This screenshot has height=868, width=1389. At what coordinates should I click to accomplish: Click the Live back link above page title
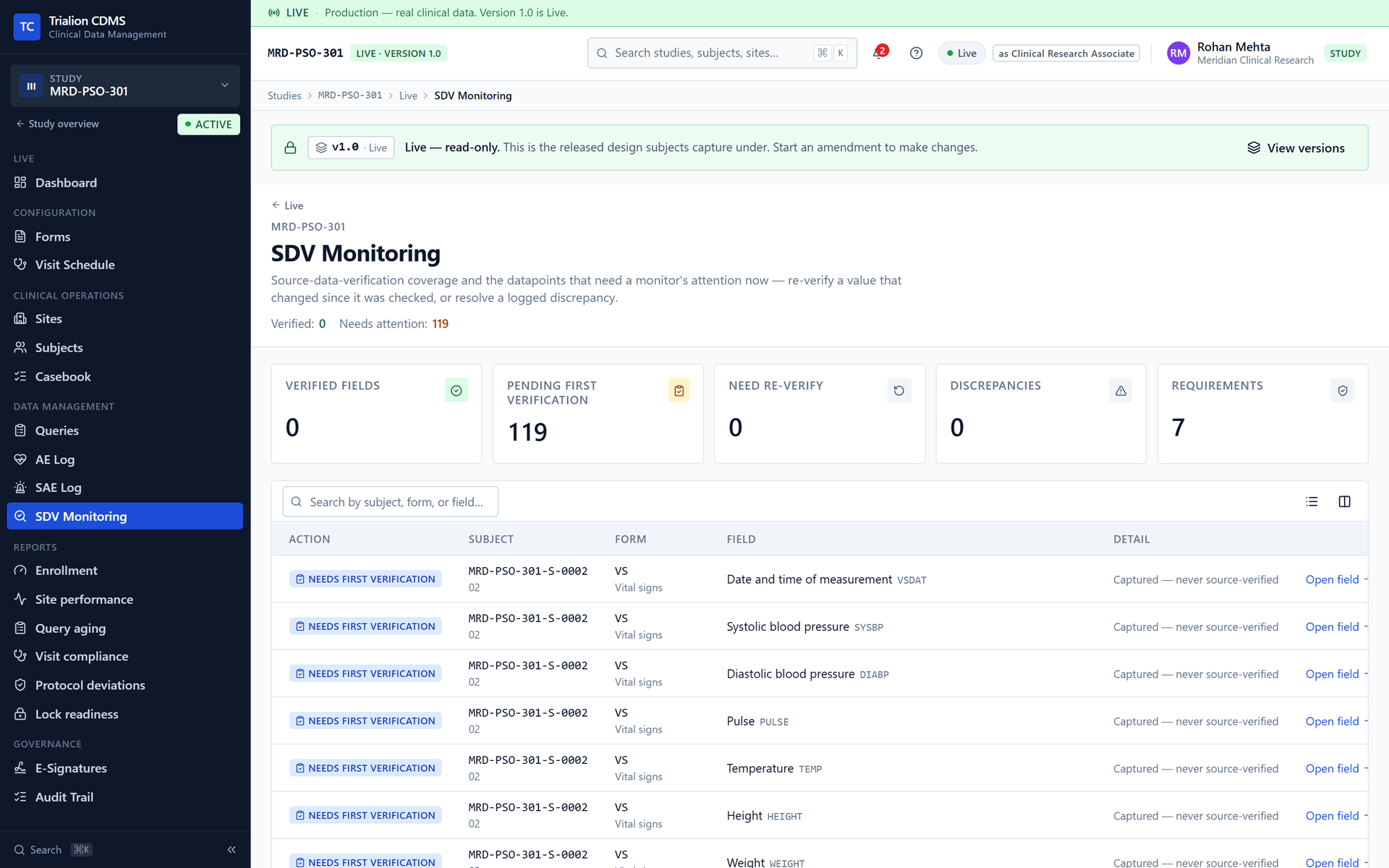pyautogui.click(x=287, y=205)
